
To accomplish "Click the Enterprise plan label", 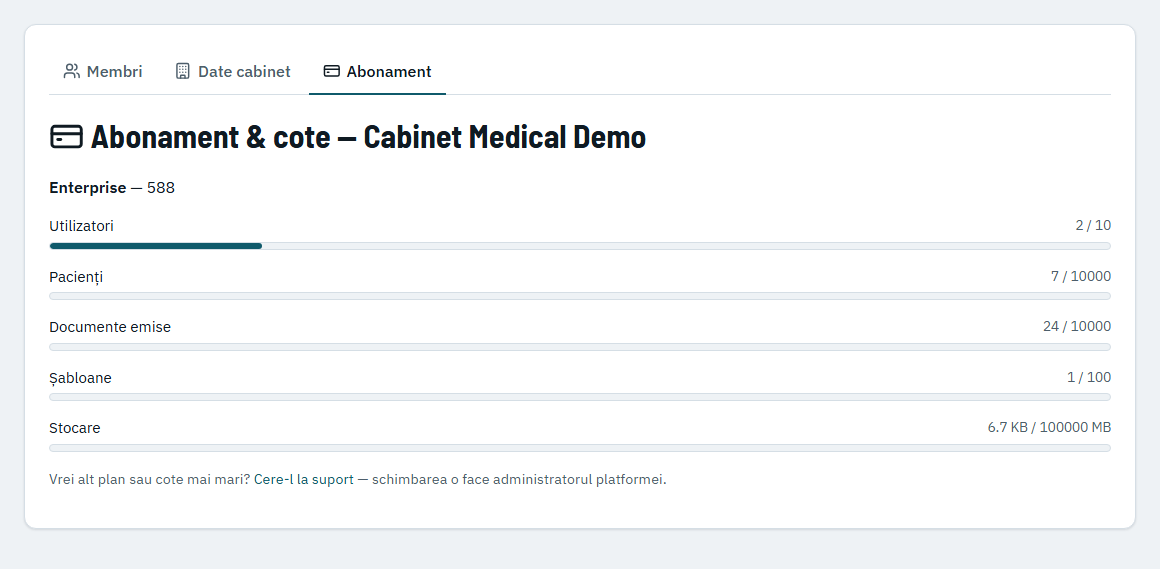I will 87,188.
